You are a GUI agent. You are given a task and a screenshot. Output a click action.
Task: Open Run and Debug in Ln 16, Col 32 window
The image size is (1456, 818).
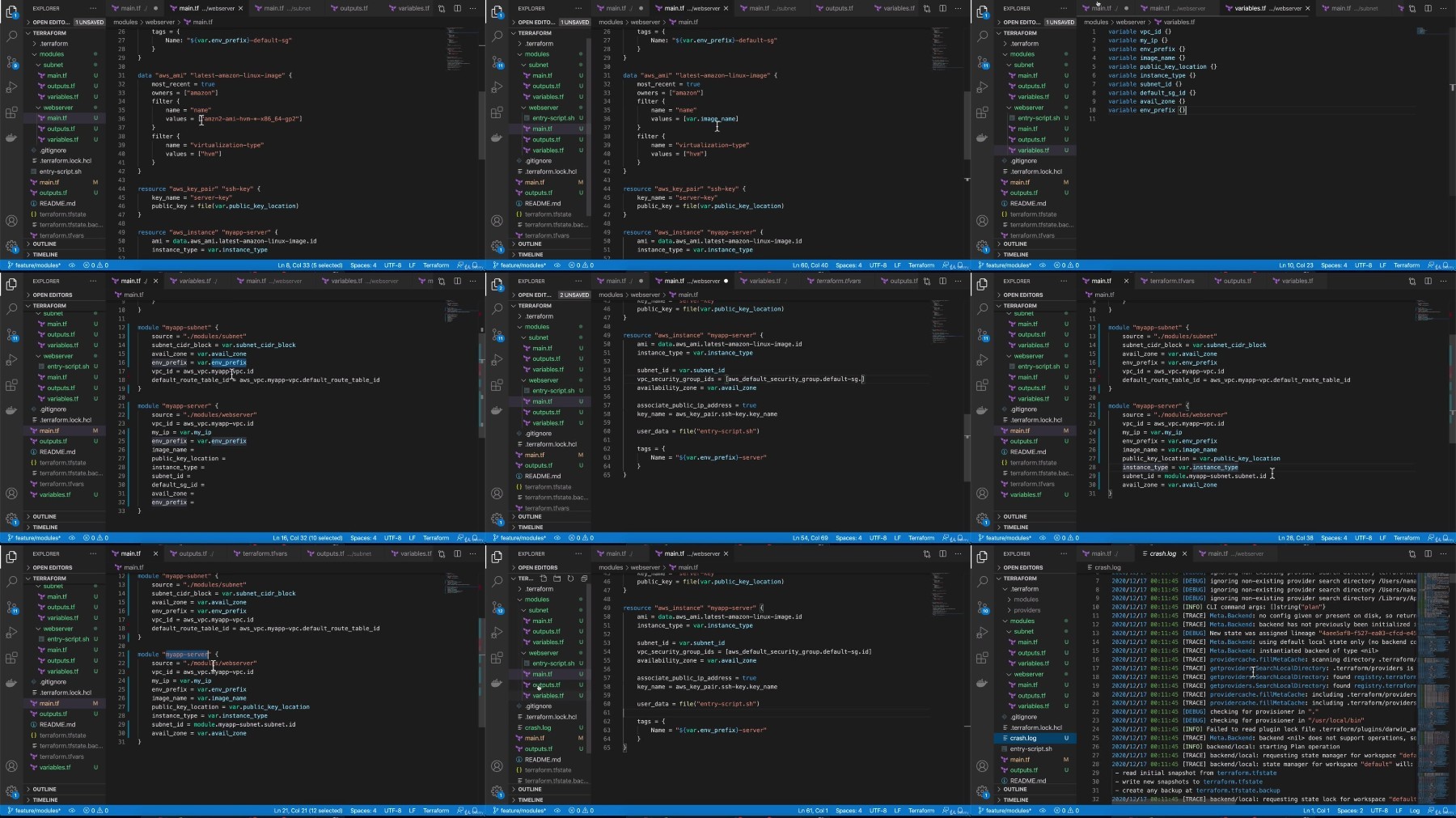coord(11,359)
